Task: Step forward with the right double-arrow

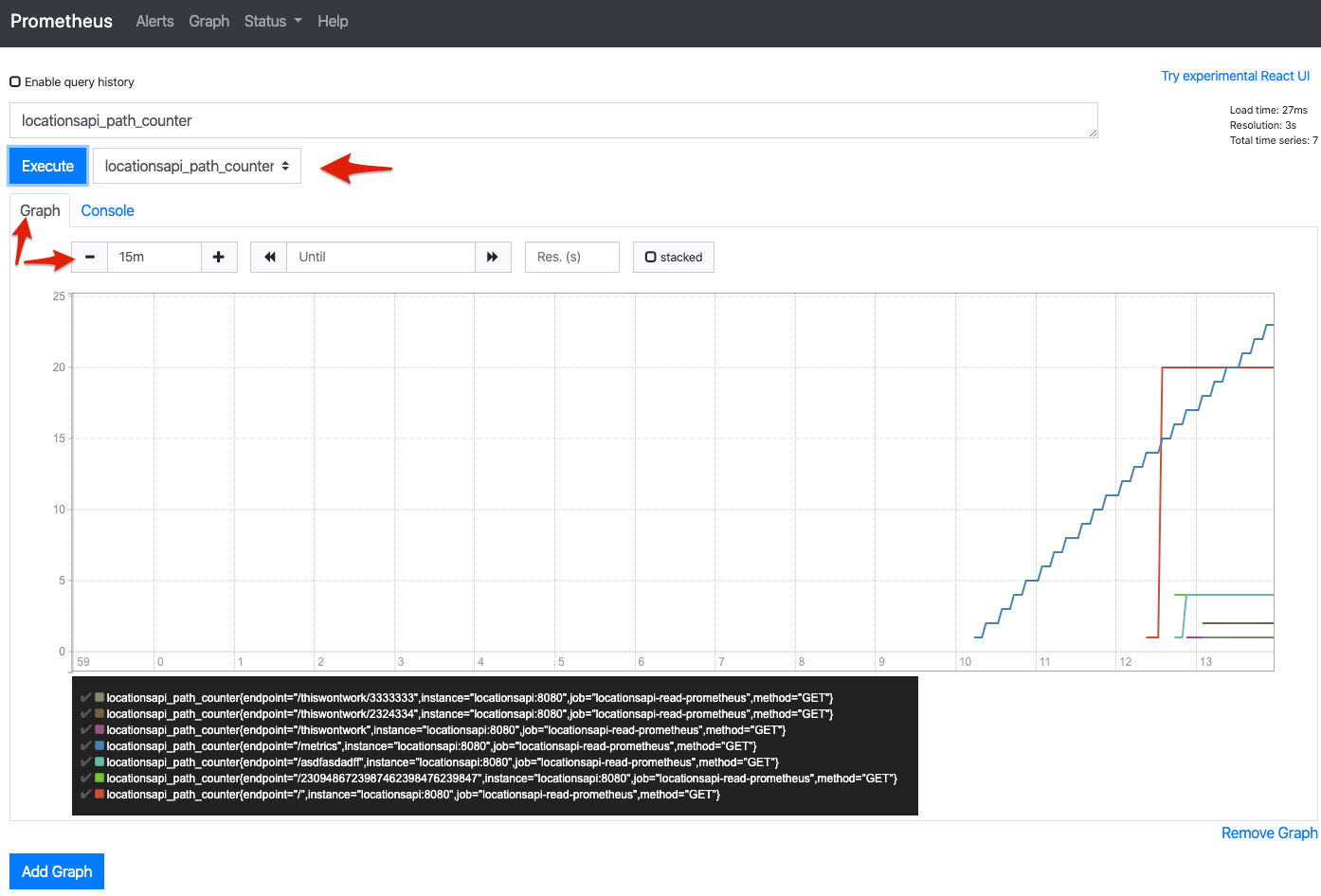Action: coord(494,257)
